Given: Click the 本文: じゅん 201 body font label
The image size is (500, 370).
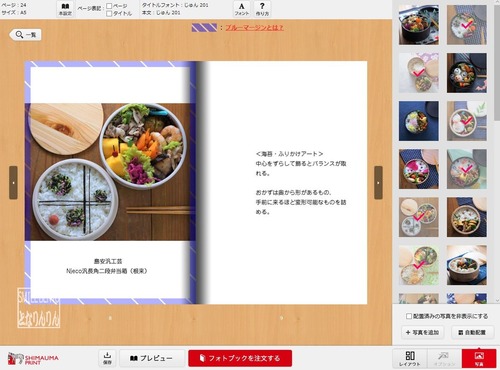Looking at the screenshot, I should tap(161, 13).
